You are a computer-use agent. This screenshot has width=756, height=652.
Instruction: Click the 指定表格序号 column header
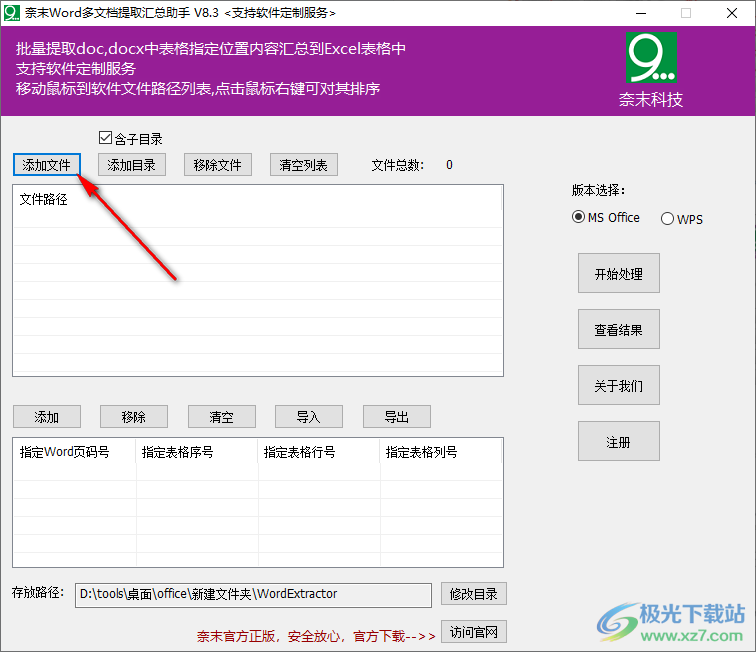tap(197, 452)
